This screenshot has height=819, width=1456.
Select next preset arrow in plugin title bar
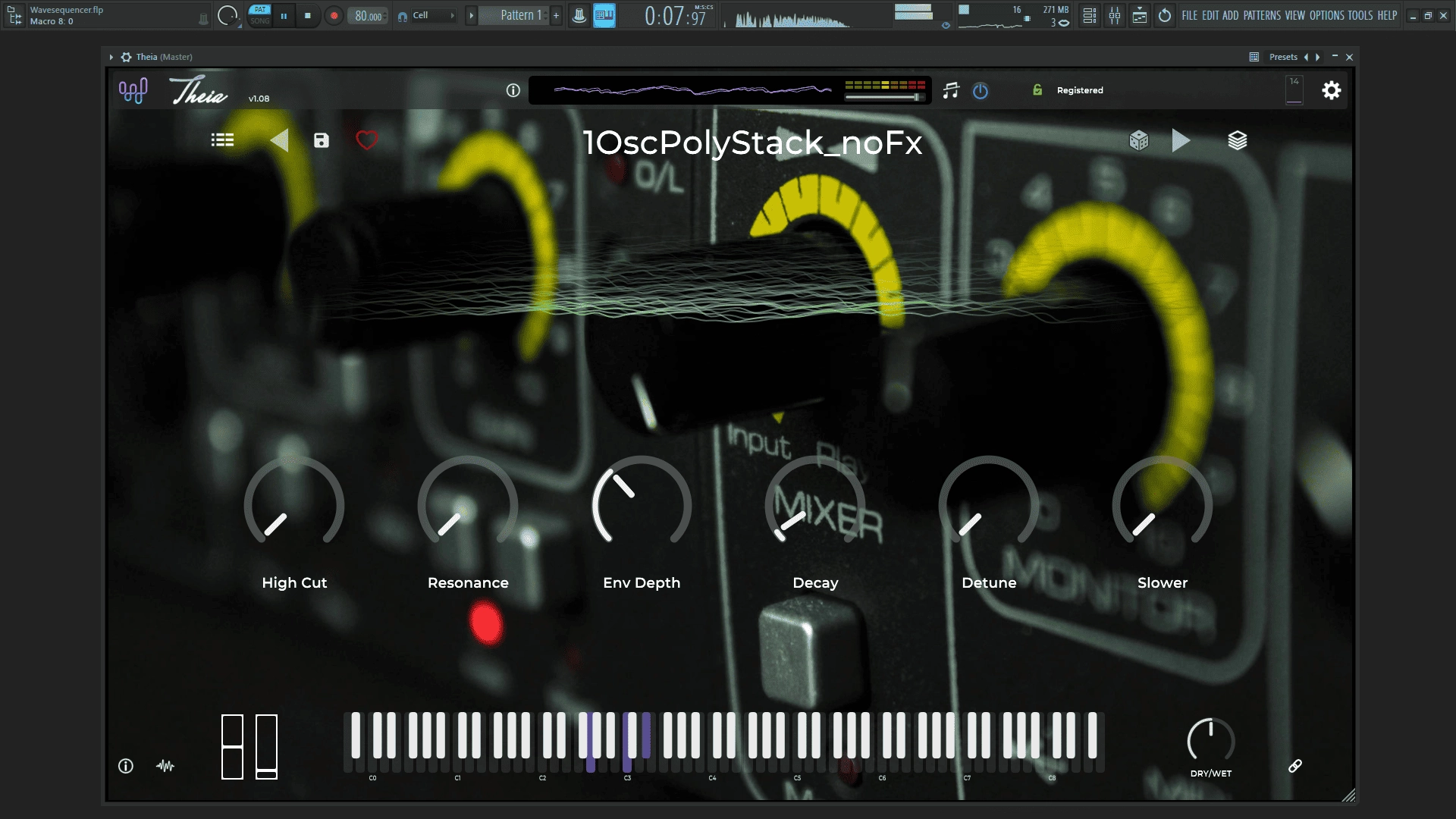point(1318,57)
